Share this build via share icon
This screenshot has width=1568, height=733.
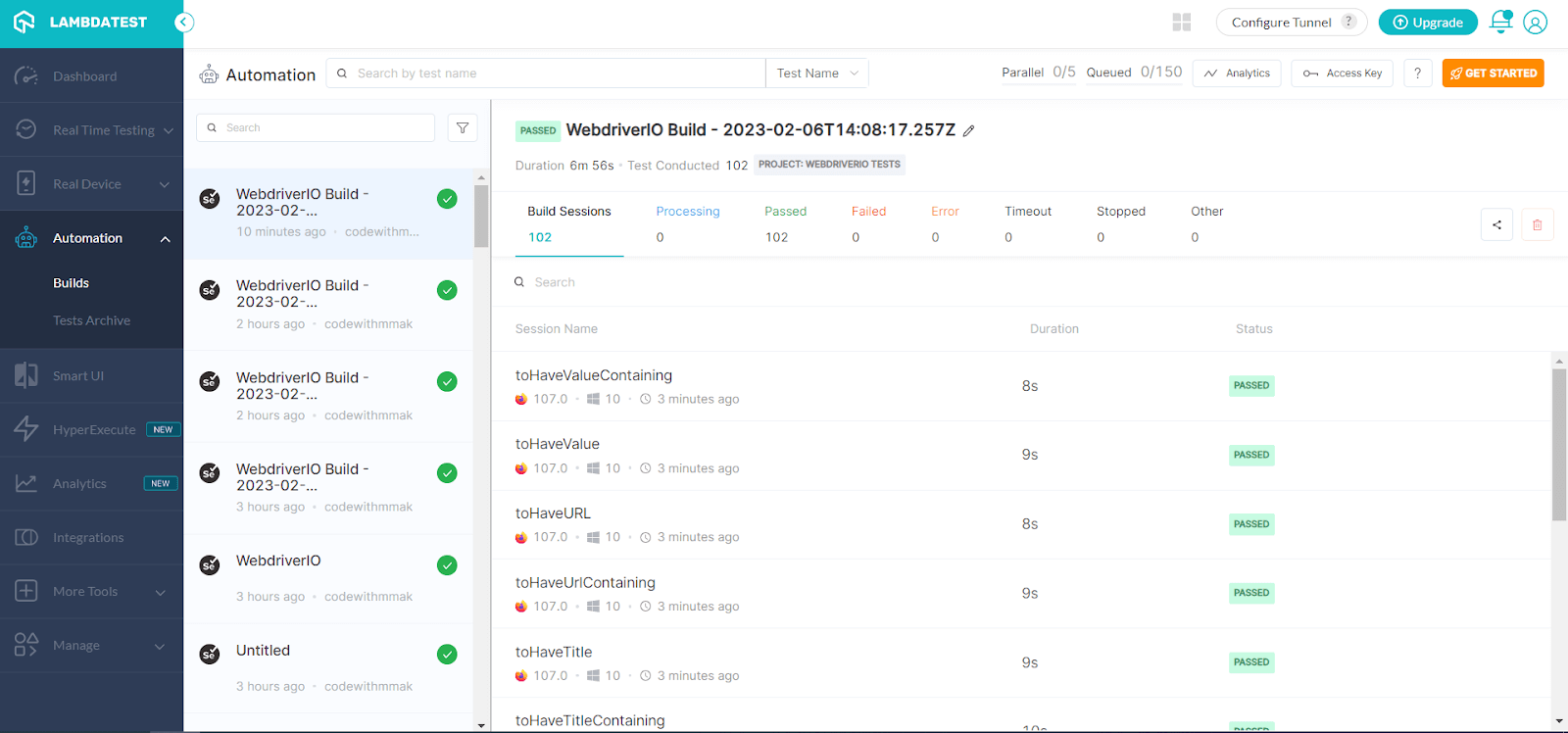coord(1496,225)
